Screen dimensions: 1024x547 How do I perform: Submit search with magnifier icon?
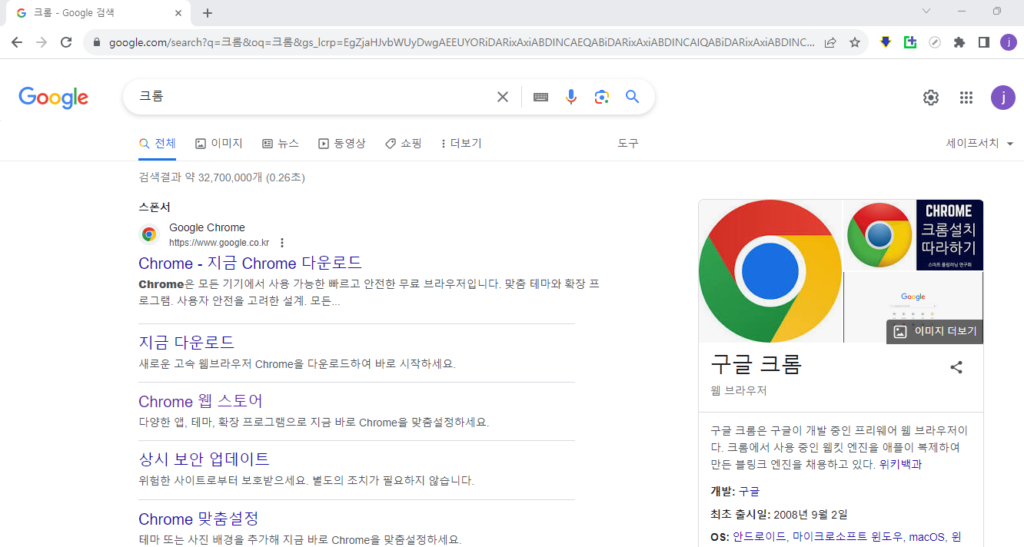click(x=632, y=97)
